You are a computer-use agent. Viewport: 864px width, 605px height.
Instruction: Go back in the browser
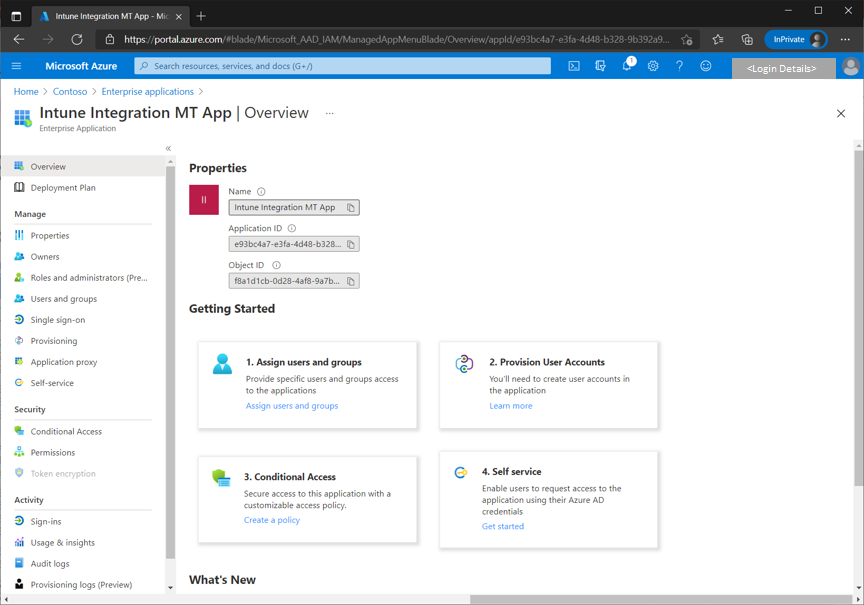pyautogui.click(x=19, y=39)
